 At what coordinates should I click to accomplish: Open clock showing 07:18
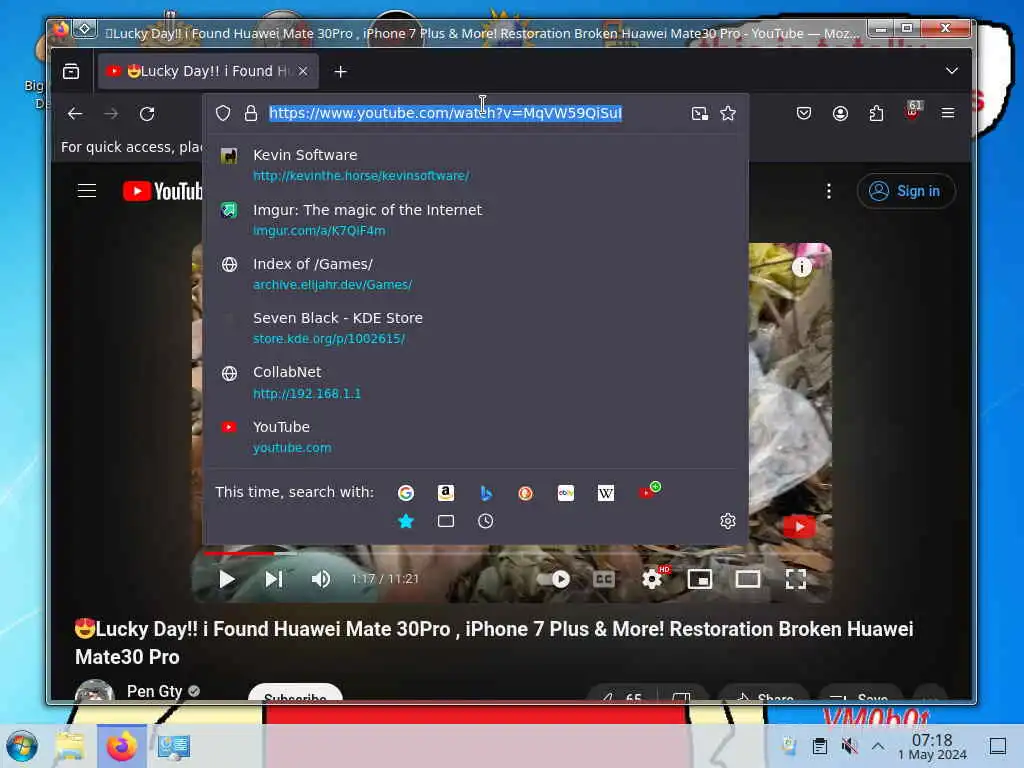point(932,746)
